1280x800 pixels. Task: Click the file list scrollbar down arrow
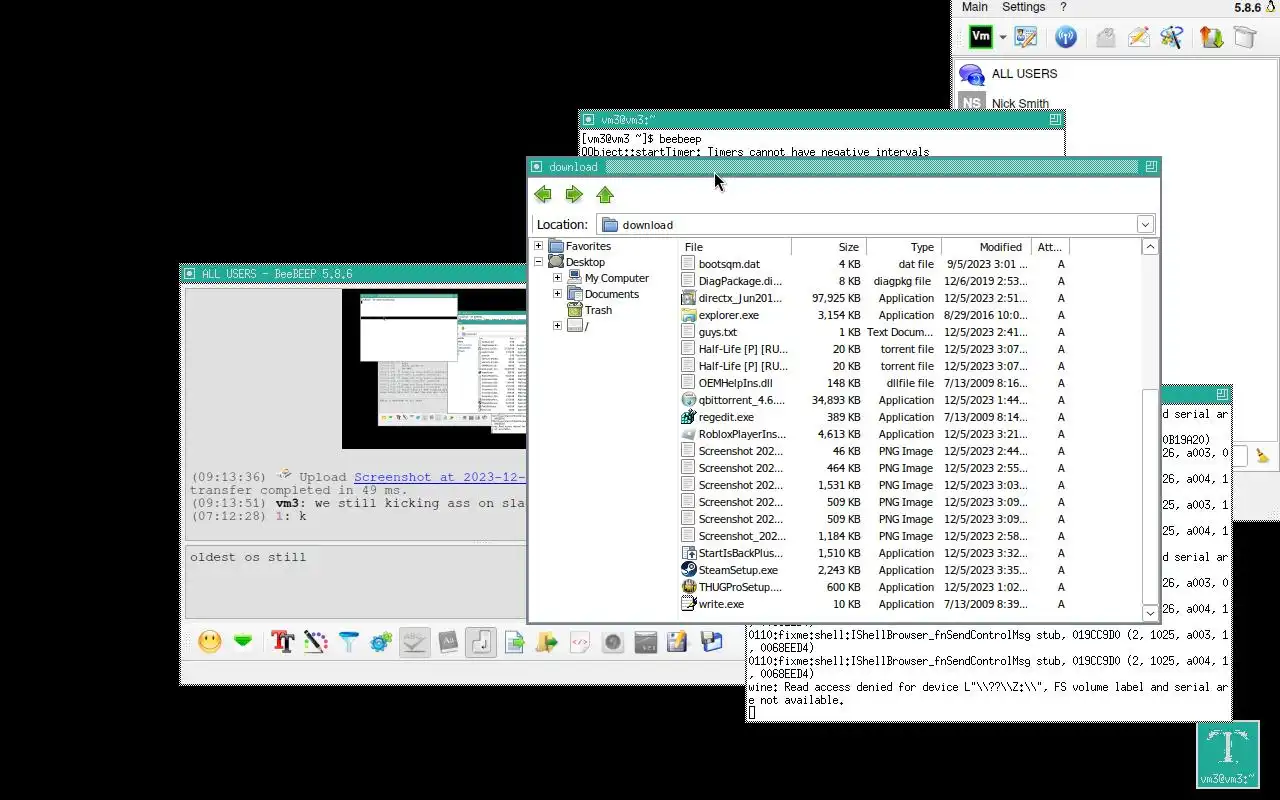[x=1150, y=612]
